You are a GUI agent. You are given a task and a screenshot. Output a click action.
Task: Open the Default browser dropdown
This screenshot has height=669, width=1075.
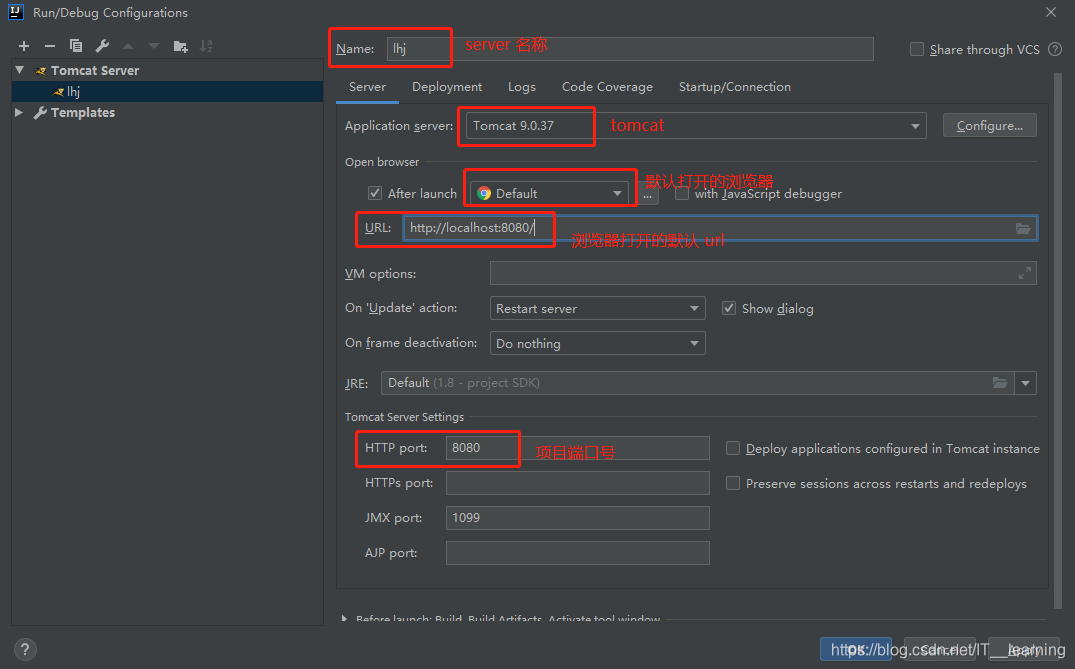[x=549, y=193]
